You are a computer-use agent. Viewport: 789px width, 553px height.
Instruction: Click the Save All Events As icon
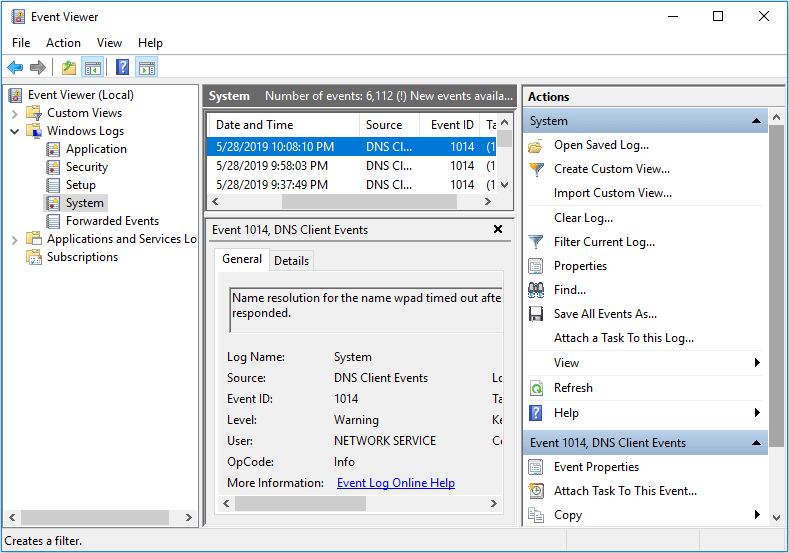click(x=536, y=314)
